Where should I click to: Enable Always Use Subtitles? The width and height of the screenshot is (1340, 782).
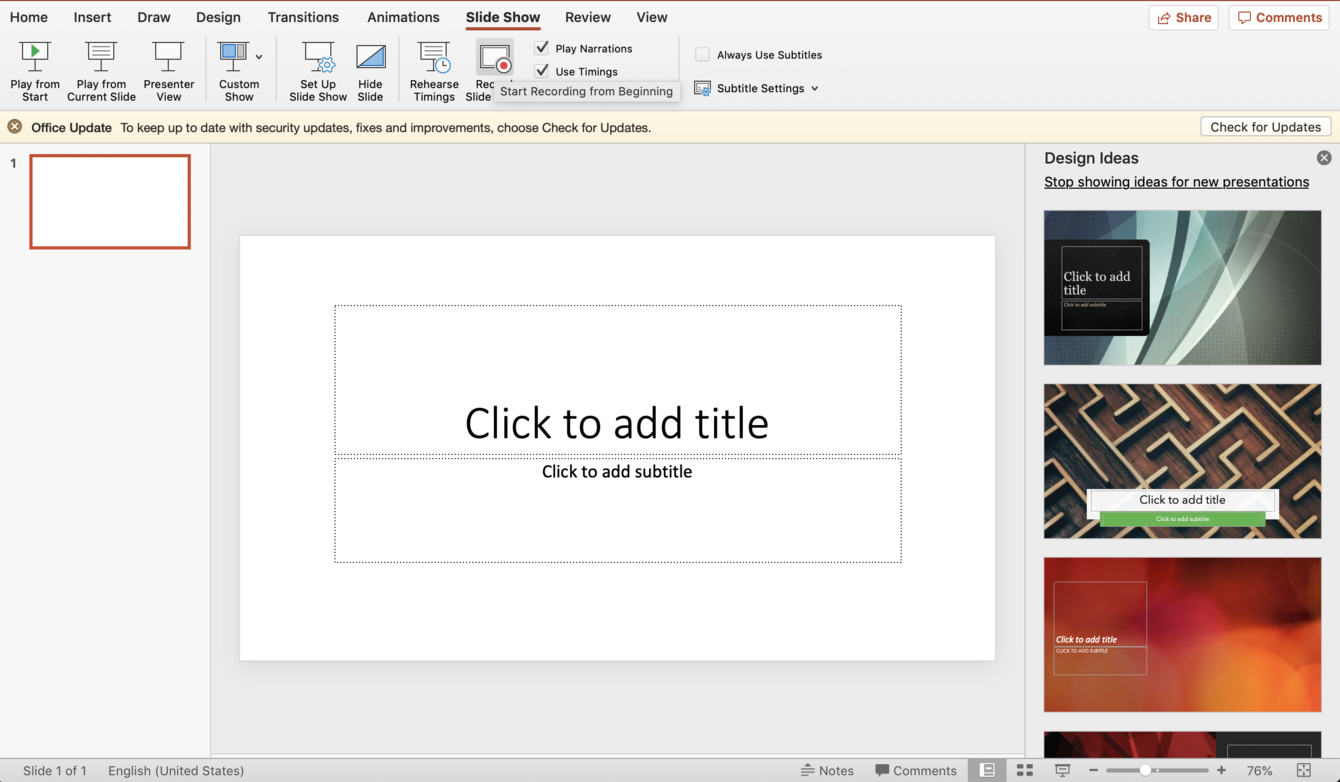(703, 55)
